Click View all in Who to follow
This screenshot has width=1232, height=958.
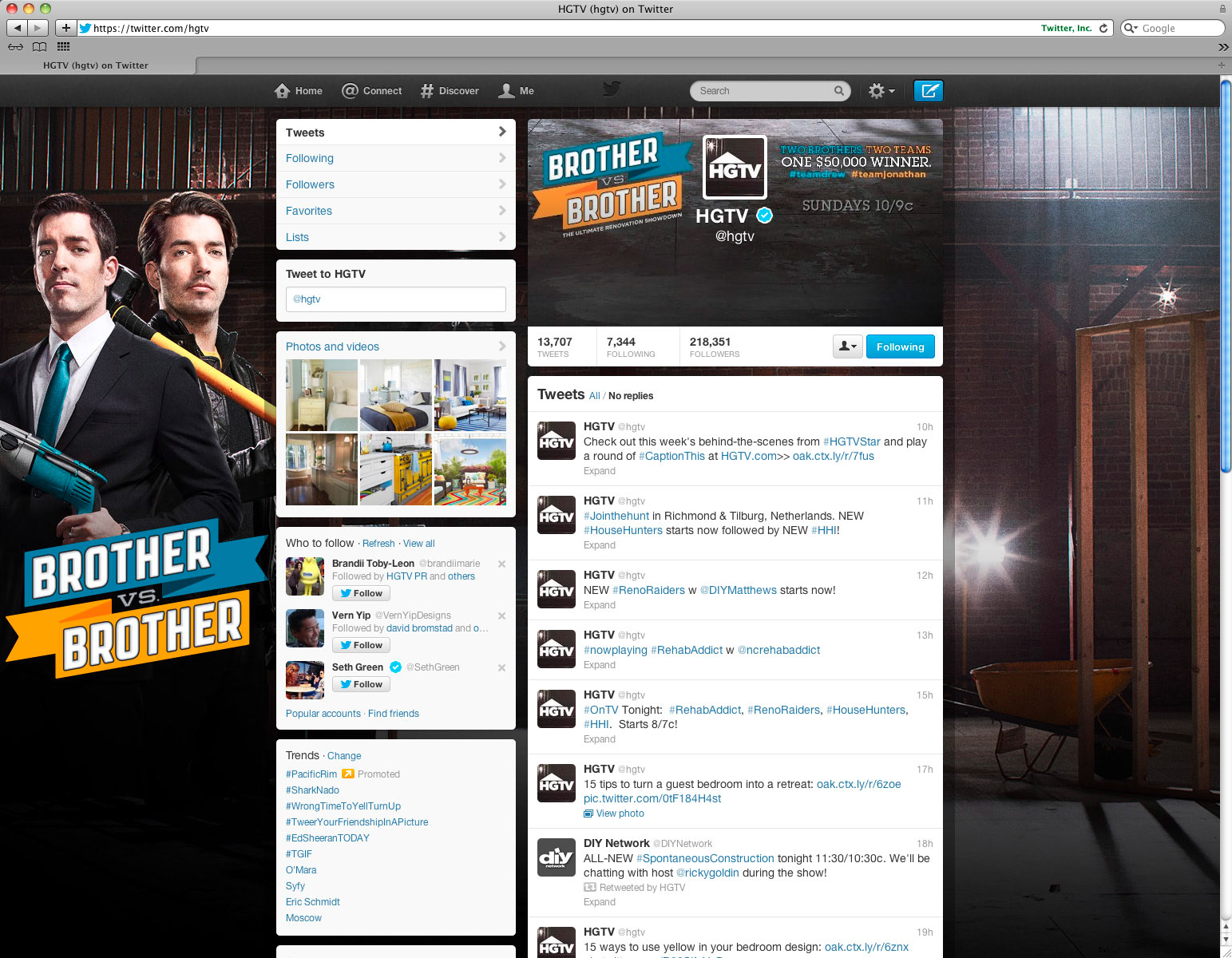(x=419, y=544)
